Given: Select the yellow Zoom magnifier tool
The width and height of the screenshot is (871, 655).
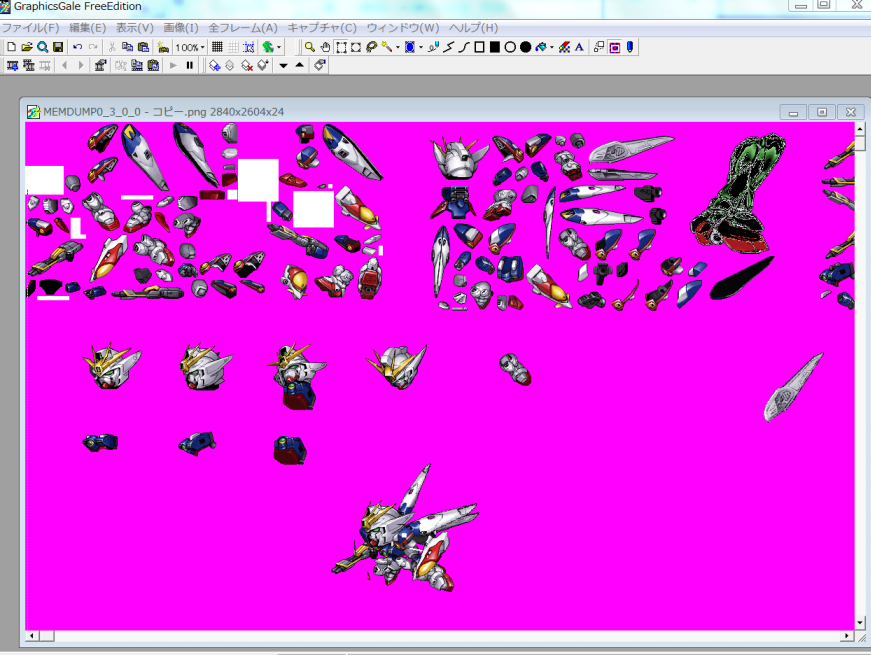Looking at the screenshot, I should pyautogui.click(x=310, y=47).
